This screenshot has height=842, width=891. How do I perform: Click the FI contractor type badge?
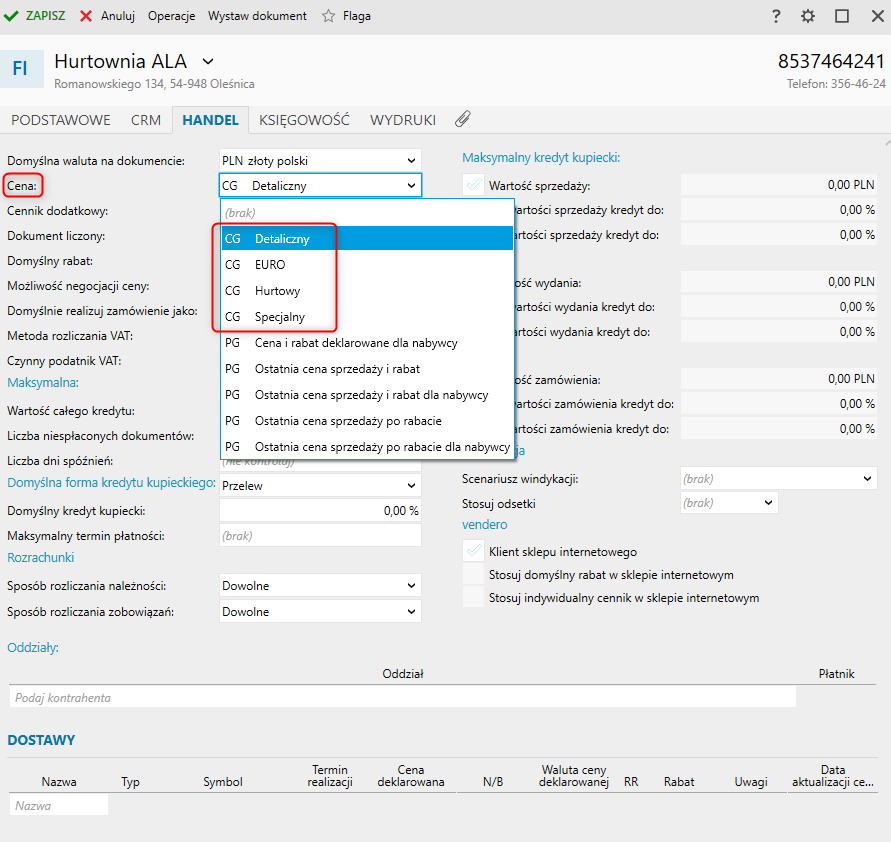(20, 68)
